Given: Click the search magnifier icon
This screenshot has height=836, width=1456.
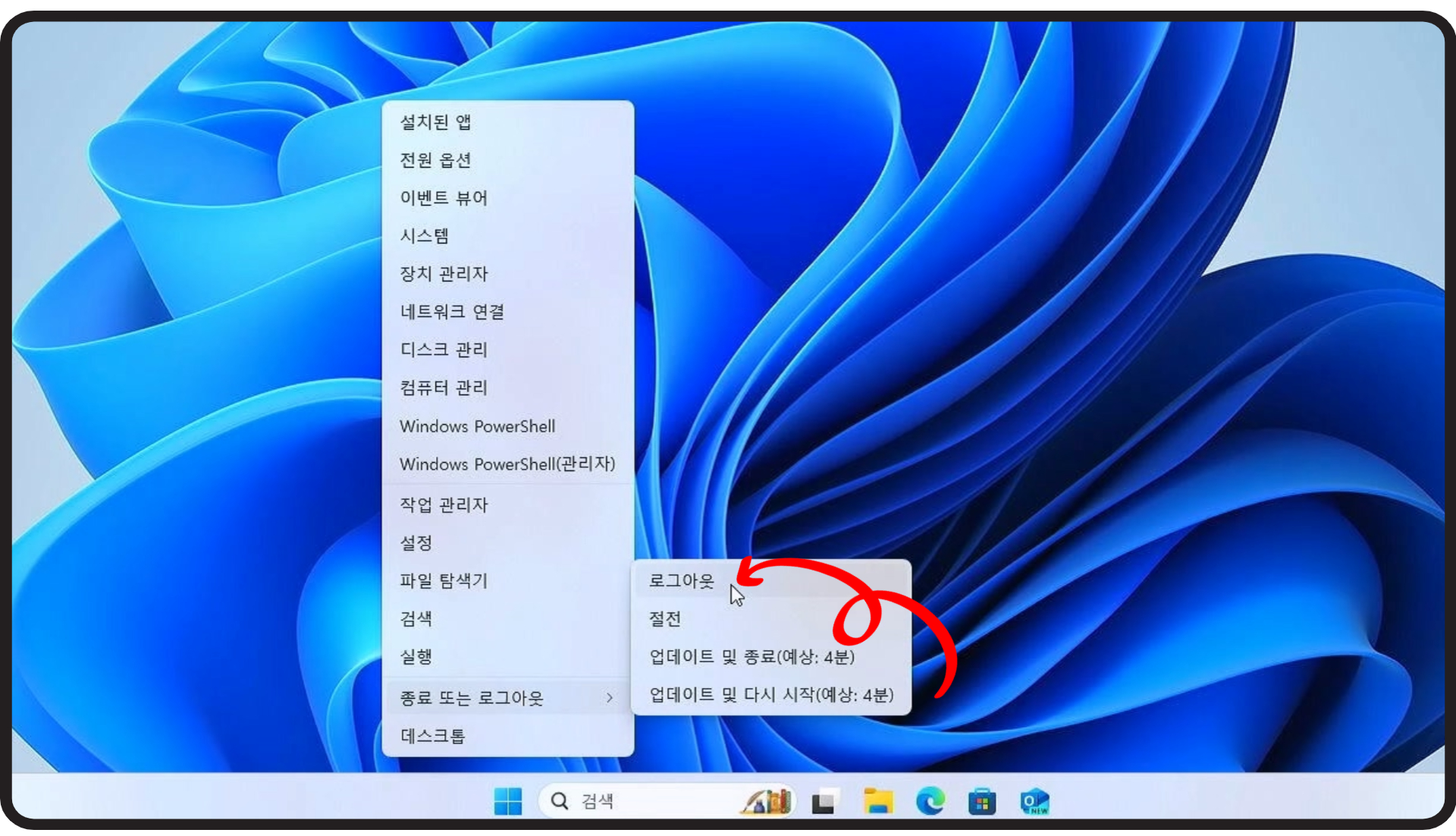Looking at the screenshot, I should (560, 801).
